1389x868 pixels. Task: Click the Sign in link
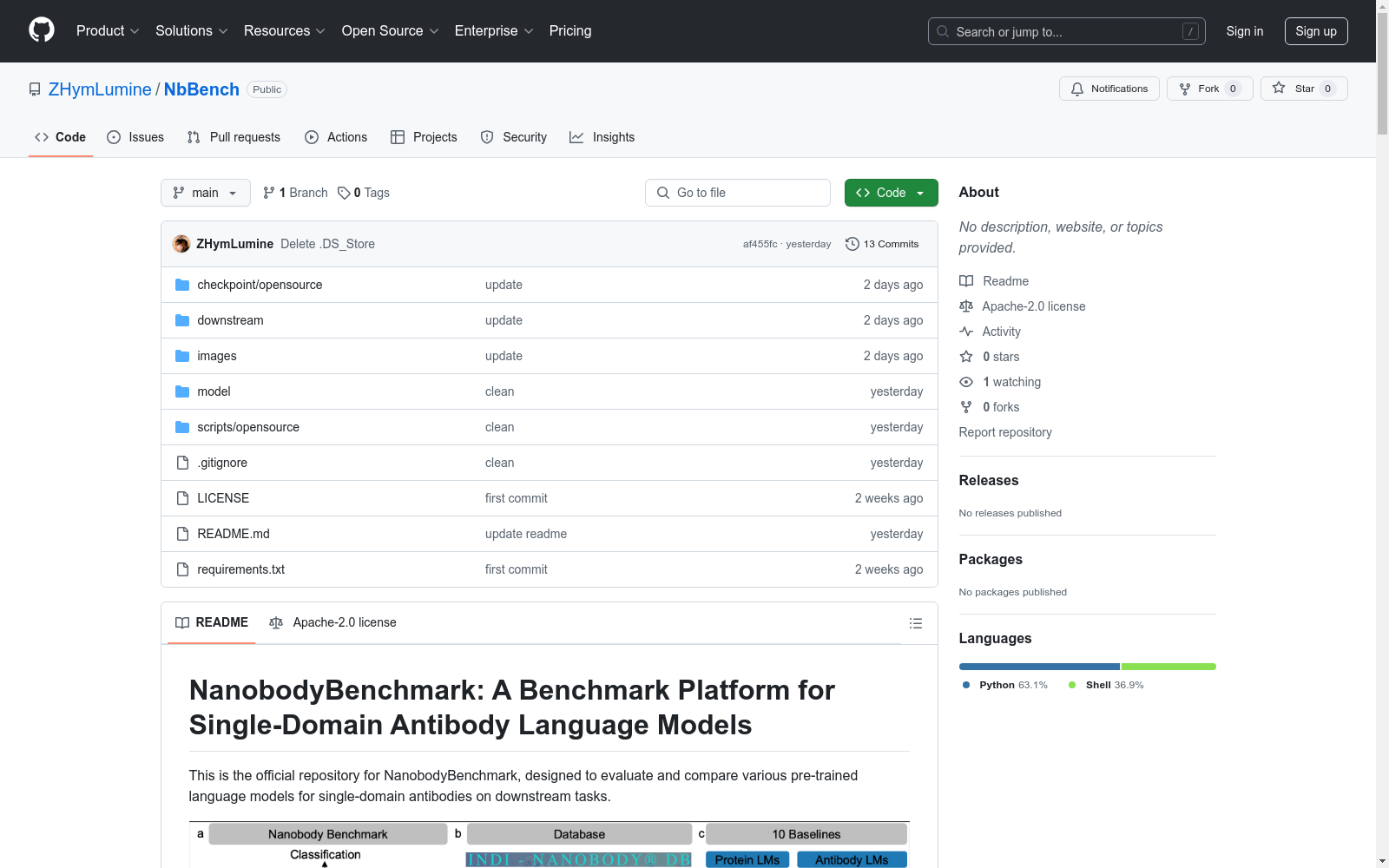[x=1245, y=31]
